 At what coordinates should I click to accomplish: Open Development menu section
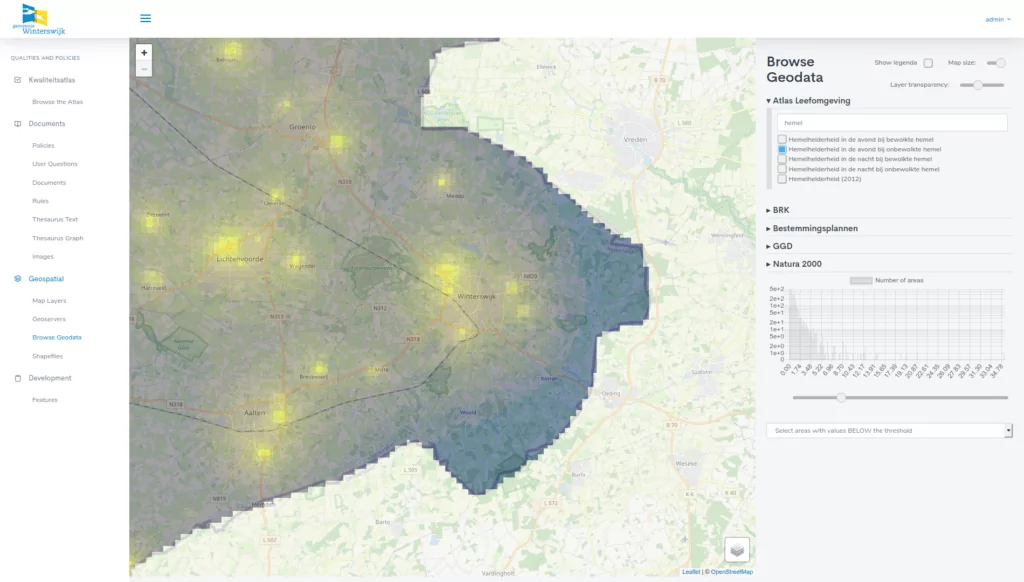50,378
